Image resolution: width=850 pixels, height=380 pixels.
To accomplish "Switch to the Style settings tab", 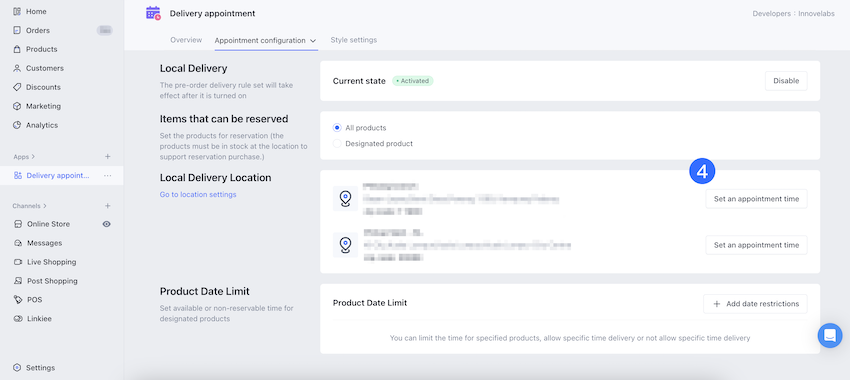I will (353, 40).
